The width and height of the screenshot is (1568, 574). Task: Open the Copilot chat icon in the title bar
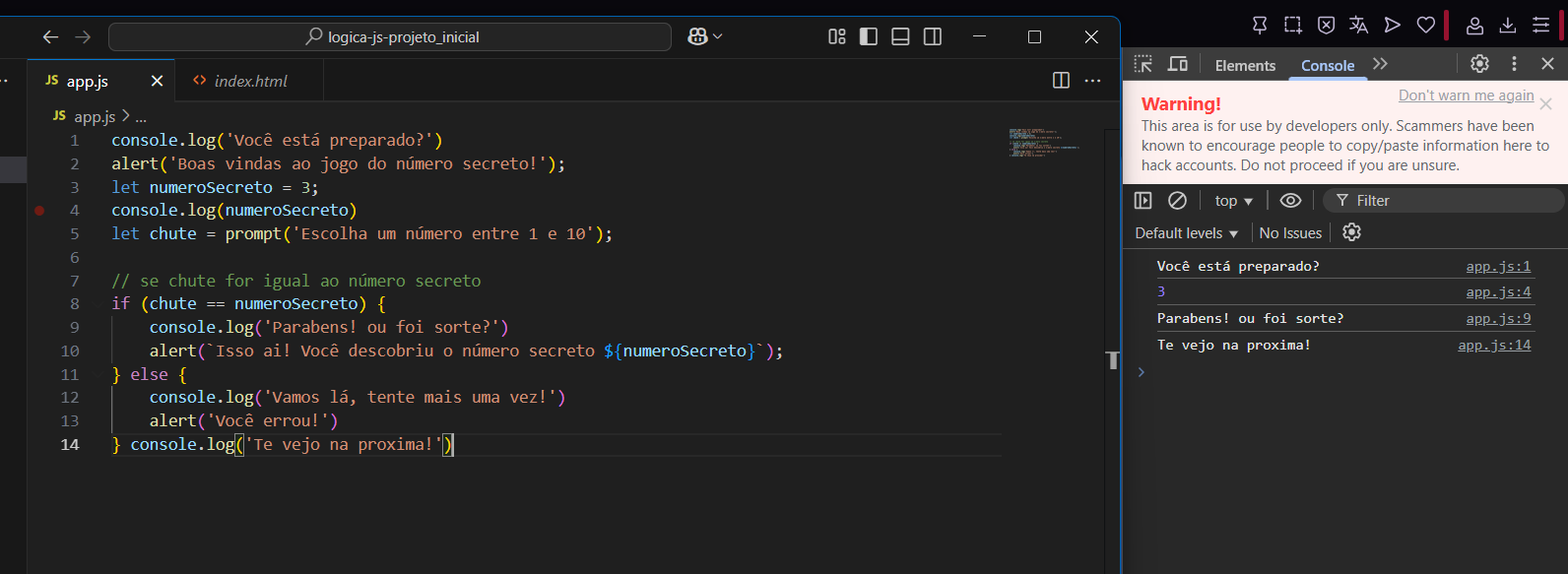pos(697,36)
